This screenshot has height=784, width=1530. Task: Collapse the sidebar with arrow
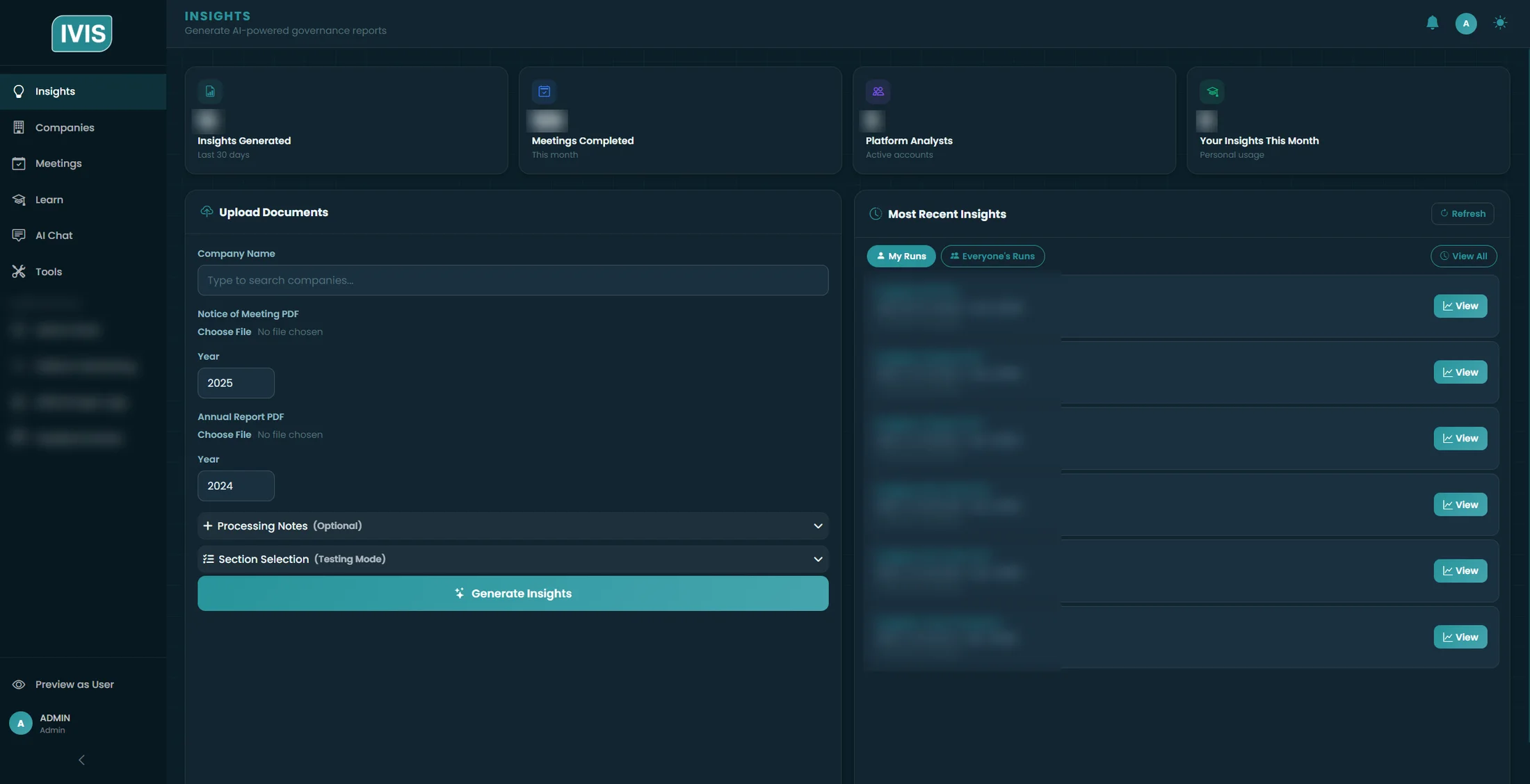point(82,760)
